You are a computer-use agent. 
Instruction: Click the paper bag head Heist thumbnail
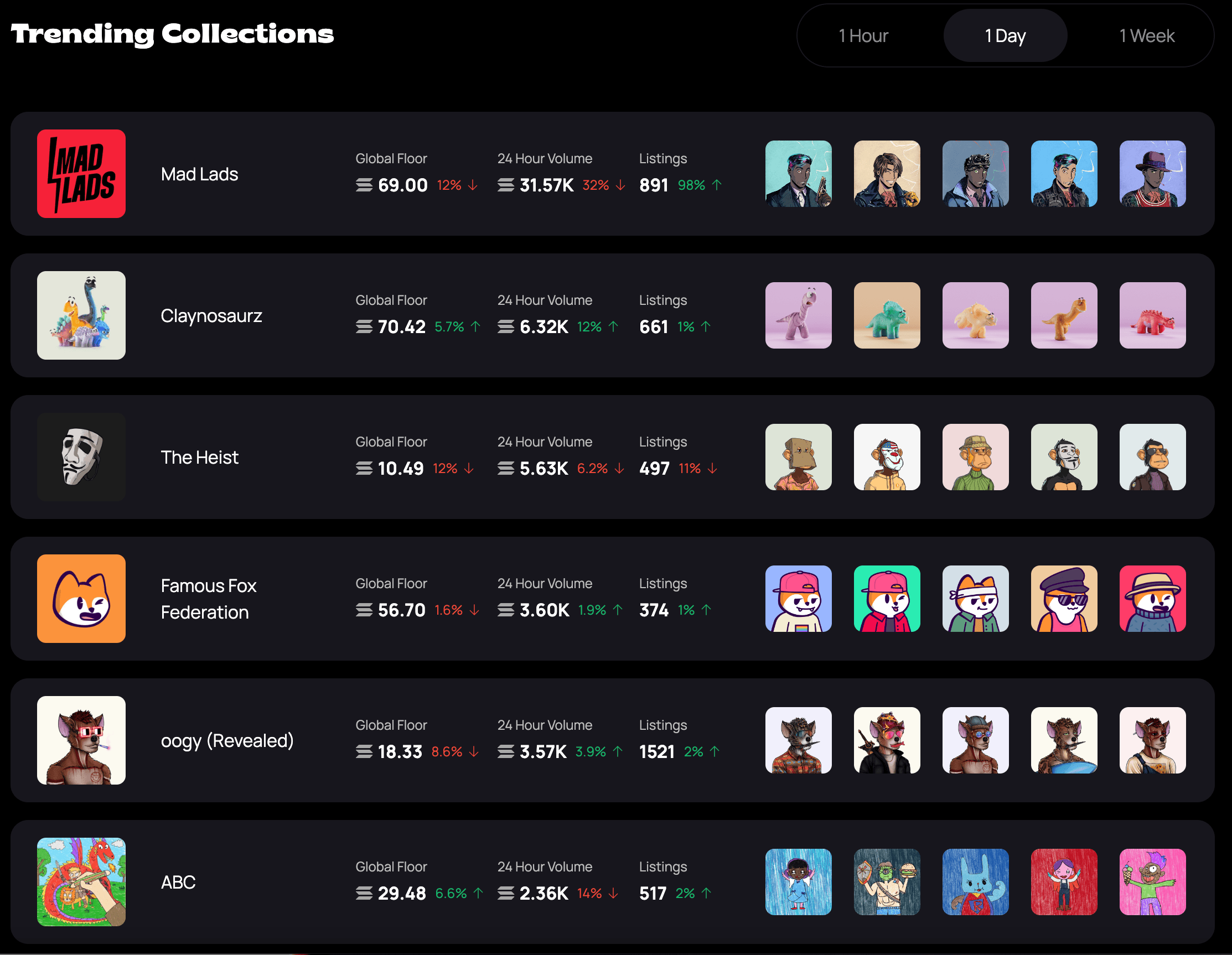point(798,457)
